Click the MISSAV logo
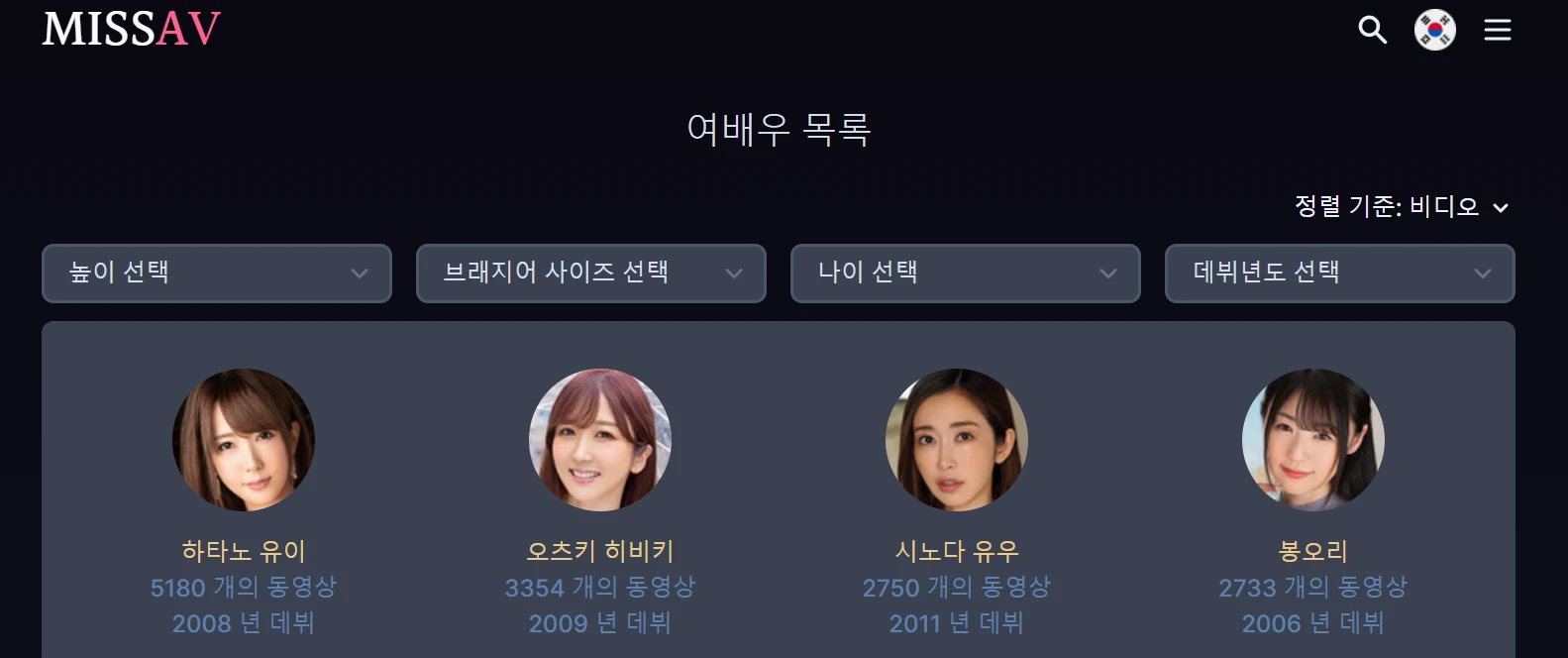Image resolution: width=1568 pixels, height=658 pixels. [x=131, y=29]
